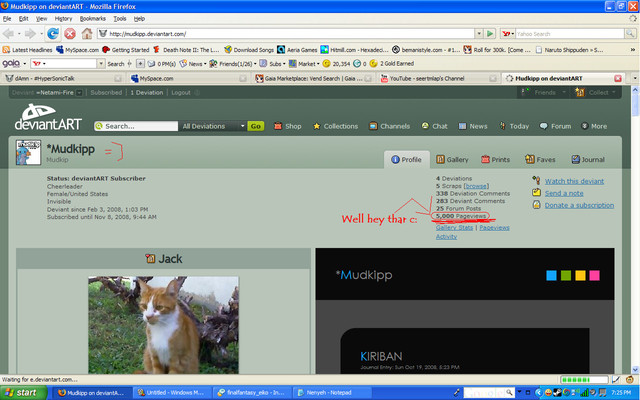Image resolution: width=640 pixels, height=400 pixels.
Task: Open the Aeria Games bookmark
Action: (x=297, y=50)
